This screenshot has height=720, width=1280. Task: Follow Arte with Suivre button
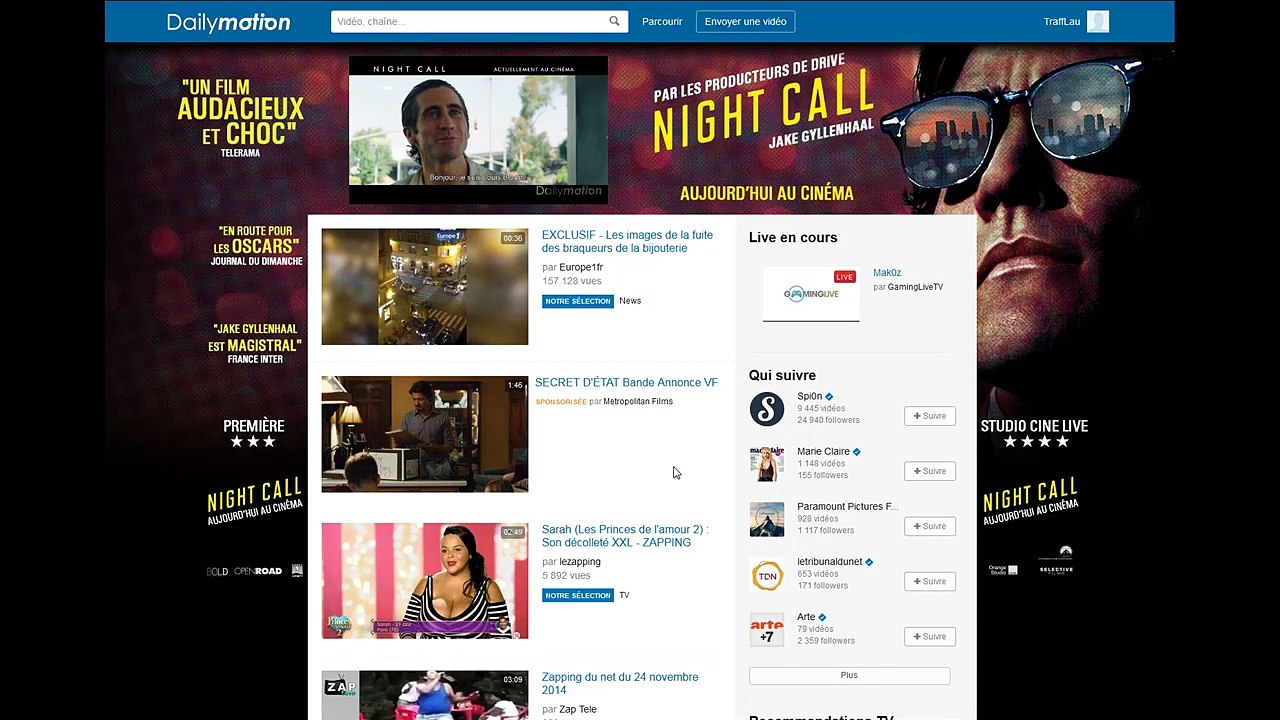pos(930,636)
